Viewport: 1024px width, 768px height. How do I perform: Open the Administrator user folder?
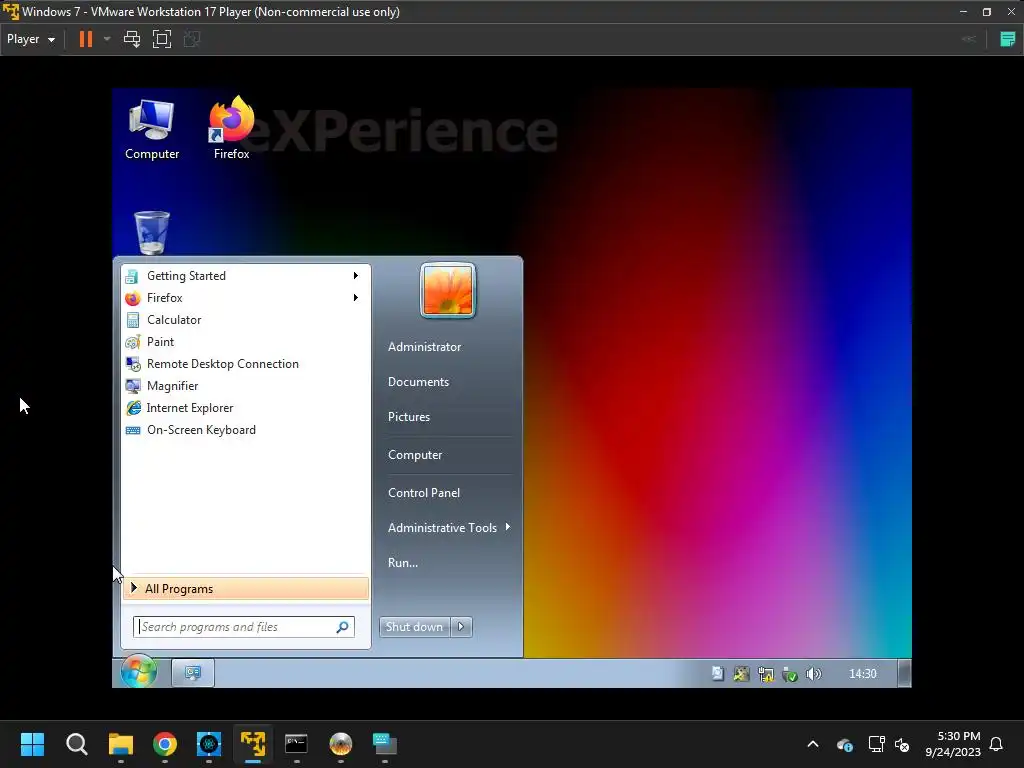(x=424, y=347)
